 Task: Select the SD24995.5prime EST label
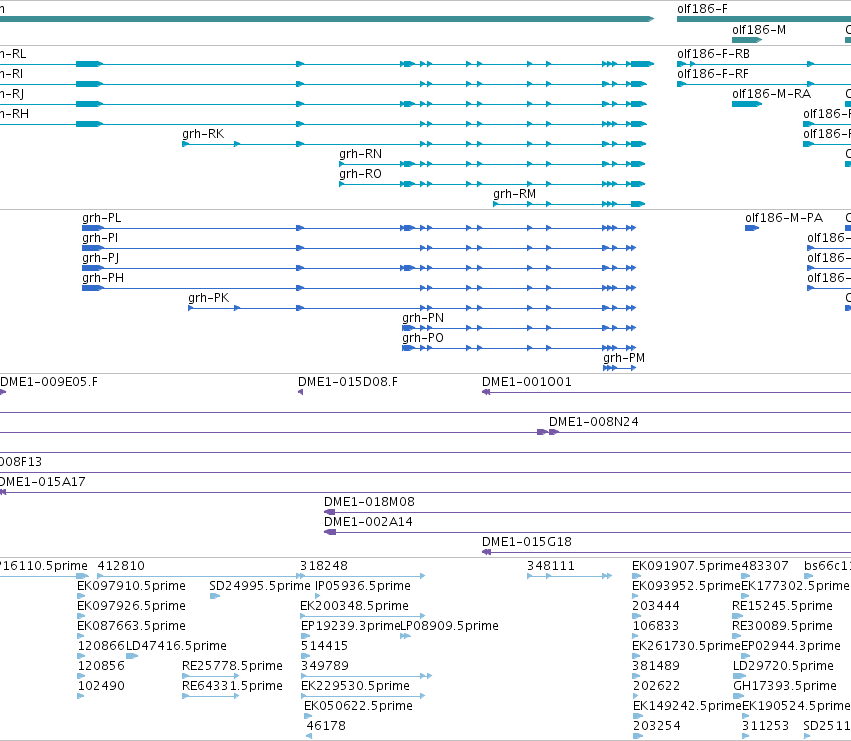click(260, 586)
